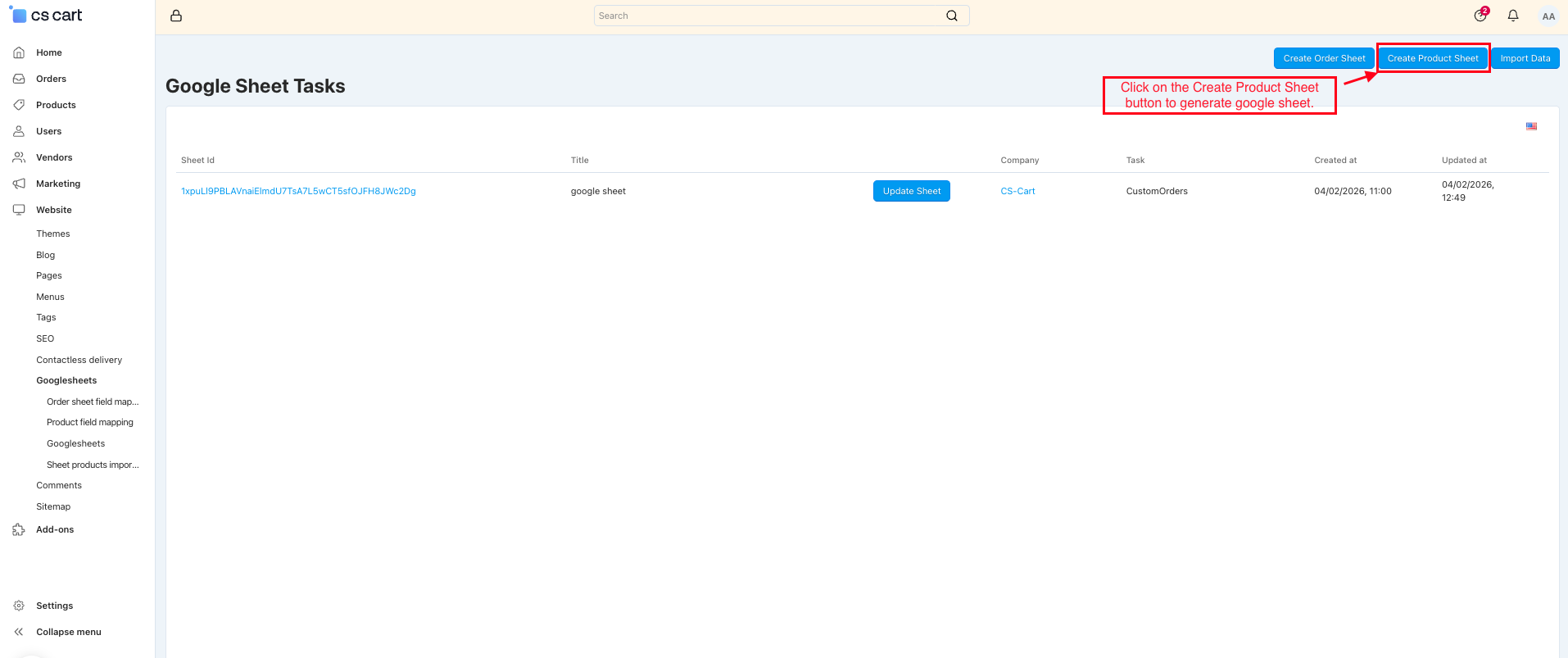Click the Import Data button
1568x658 pixels.
click(1525, 58)
